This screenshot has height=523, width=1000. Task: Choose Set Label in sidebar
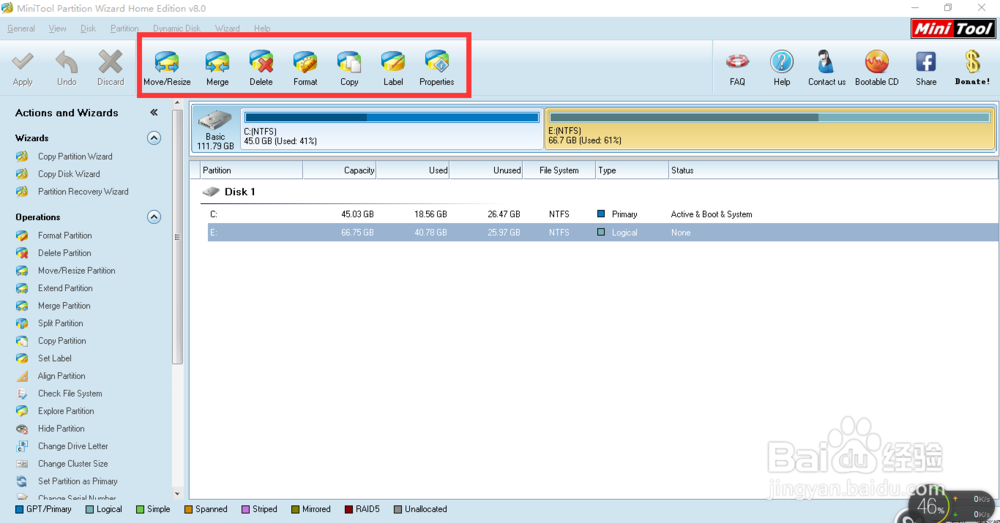pos(54,358)
